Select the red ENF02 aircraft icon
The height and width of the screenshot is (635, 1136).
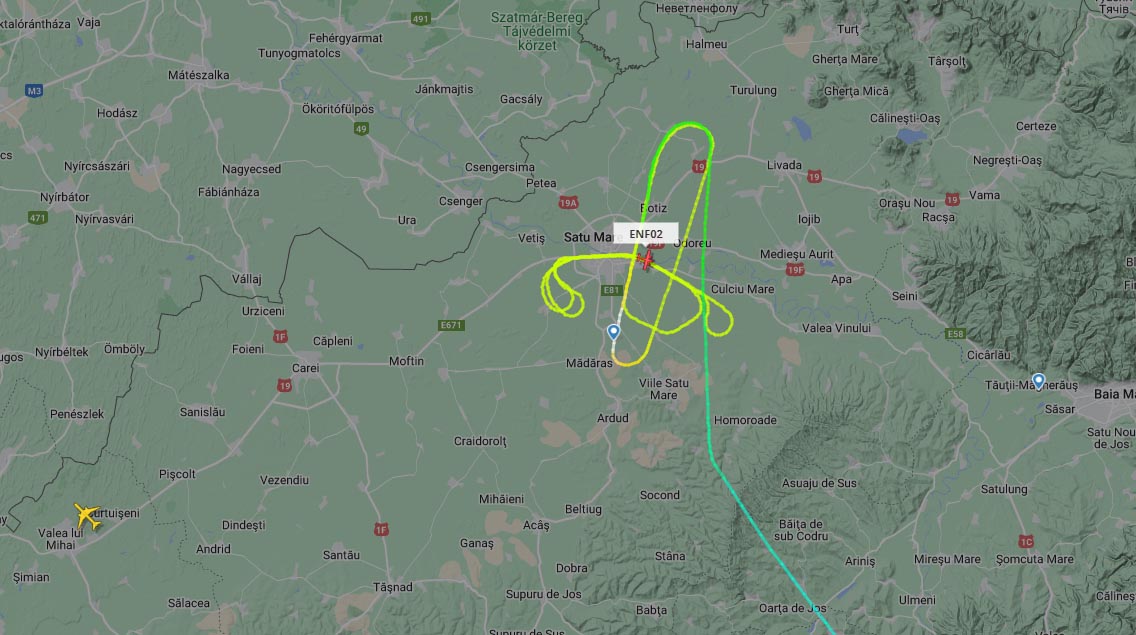pos(646,259)
